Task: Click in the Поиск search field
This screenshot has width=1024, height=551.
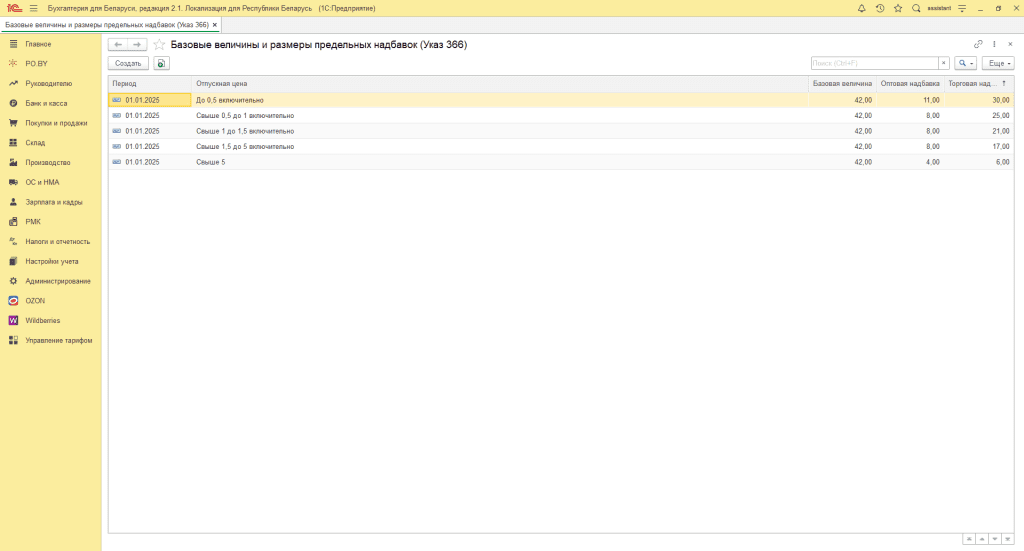Action: click(873, 63)
